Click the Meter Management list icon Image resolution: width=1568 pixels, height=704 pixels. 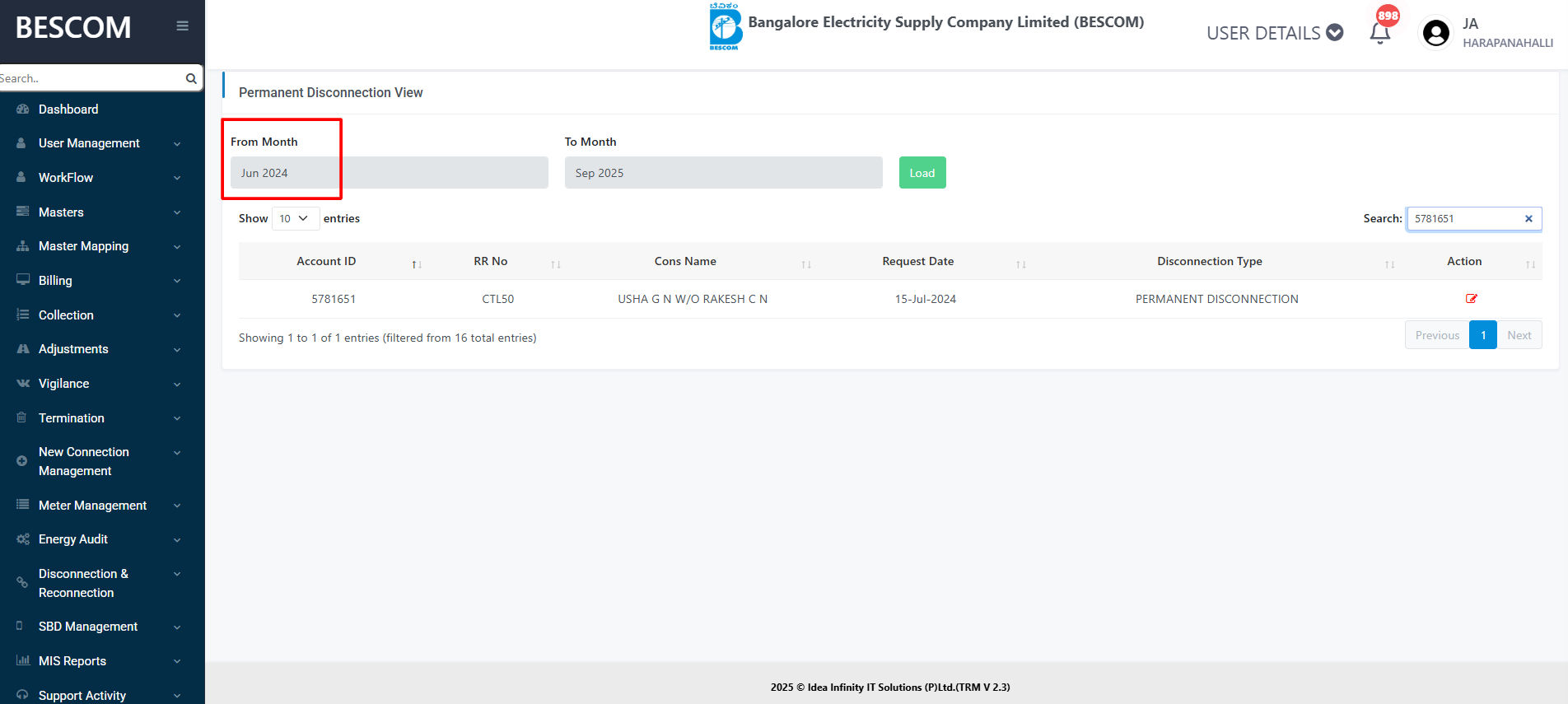tap(22, 506)
